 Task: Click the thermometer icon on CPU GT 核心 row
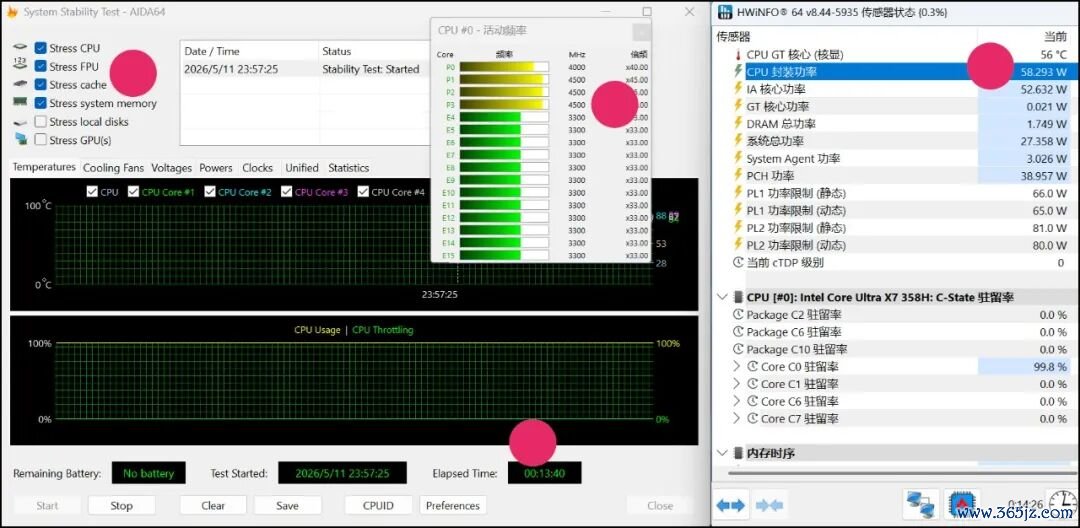click(x=738, y=54)
